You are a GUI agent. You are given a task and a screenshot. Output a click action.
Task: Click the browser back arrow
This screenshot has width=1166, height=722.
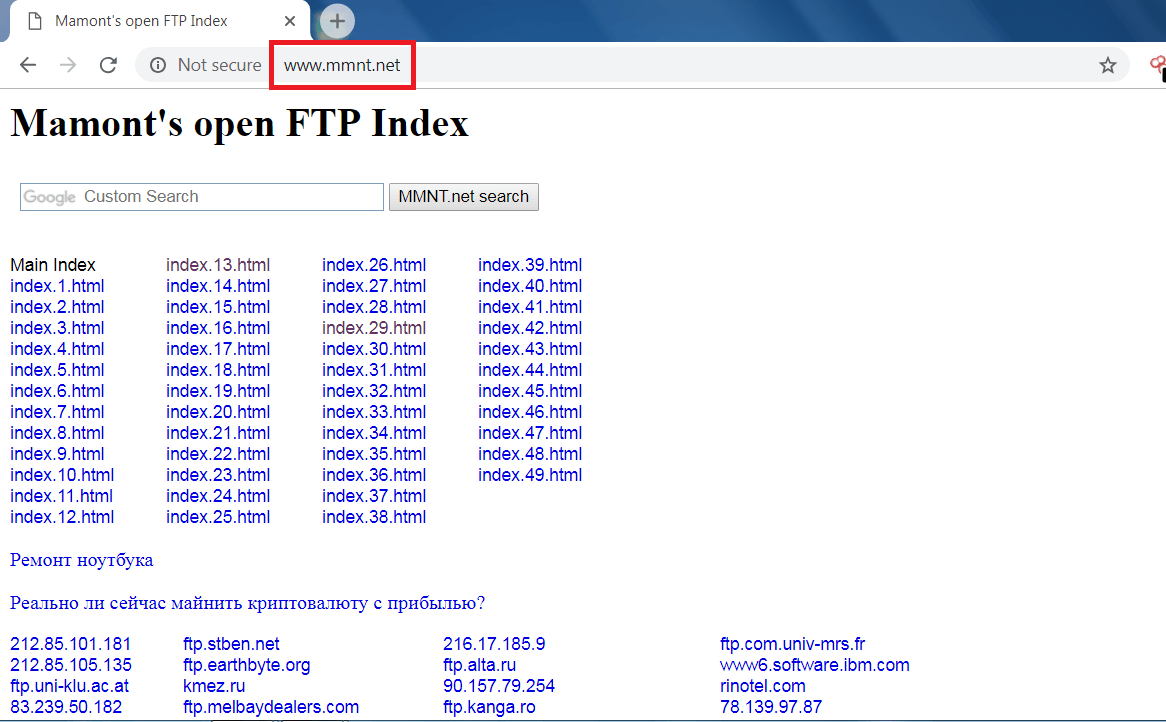28,65
